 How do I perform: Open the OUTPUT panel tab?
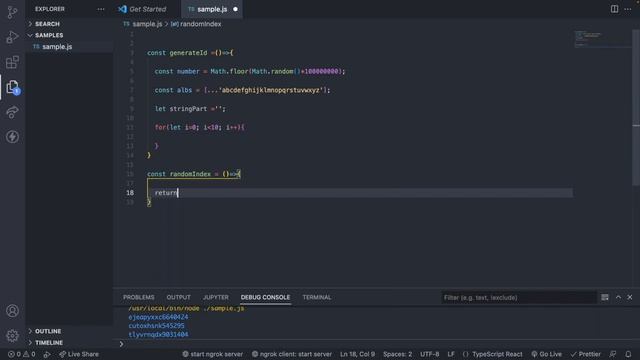tap(178, 298)
